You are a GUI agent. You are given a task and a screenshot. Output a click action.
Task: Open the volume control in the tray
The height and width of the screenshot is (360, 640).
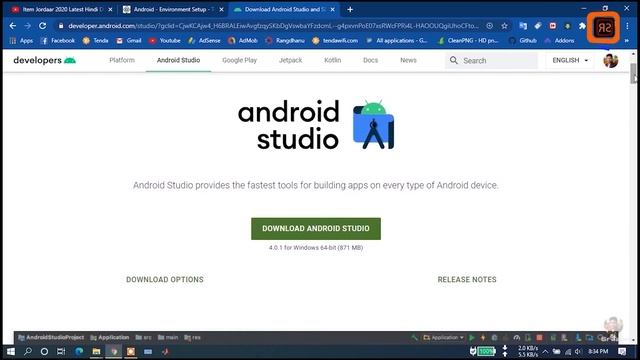coord(578,351)
